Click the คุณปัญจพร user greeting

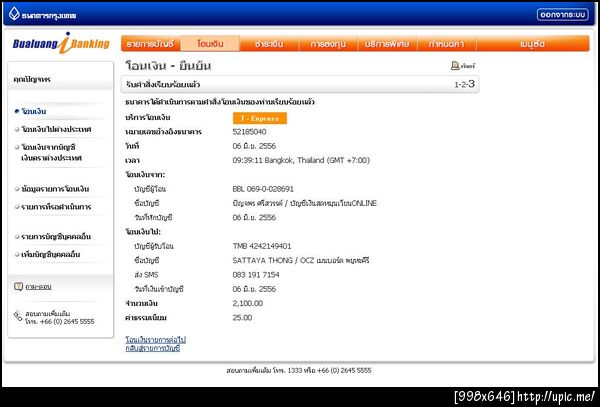(x=32, y=79)
